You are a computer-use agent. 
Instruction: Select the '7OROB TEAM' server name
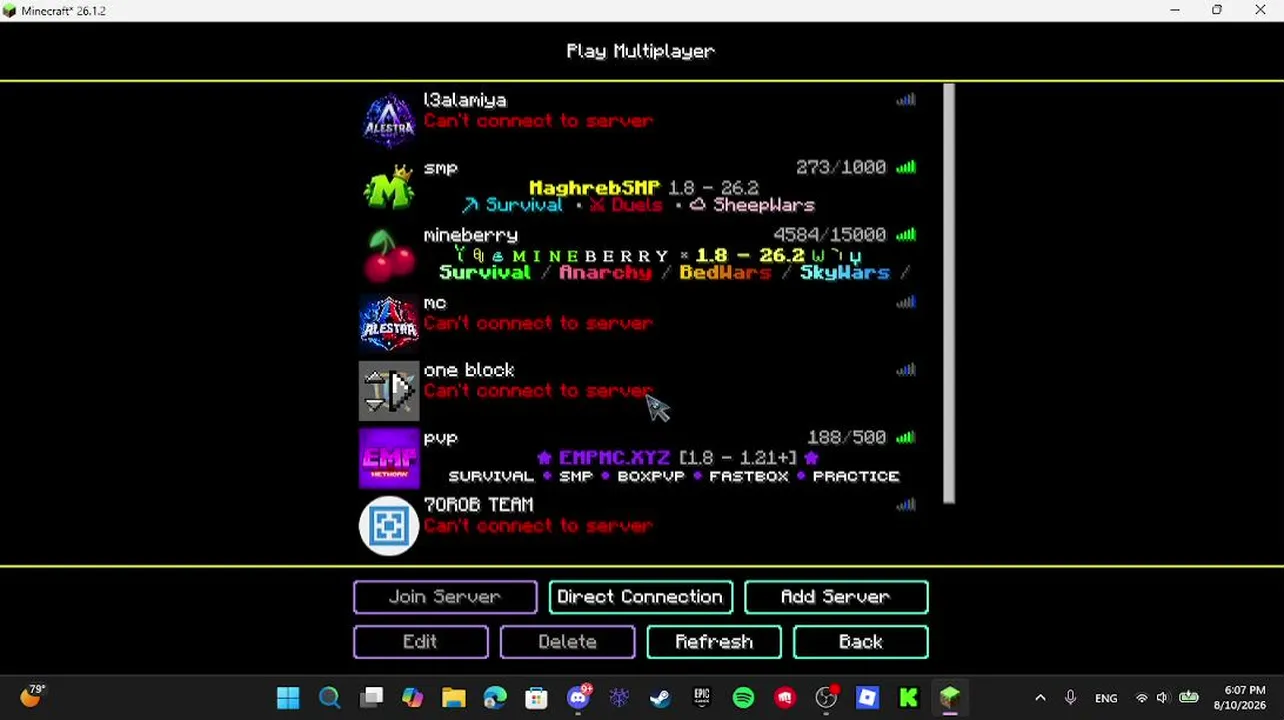[479, 505]
